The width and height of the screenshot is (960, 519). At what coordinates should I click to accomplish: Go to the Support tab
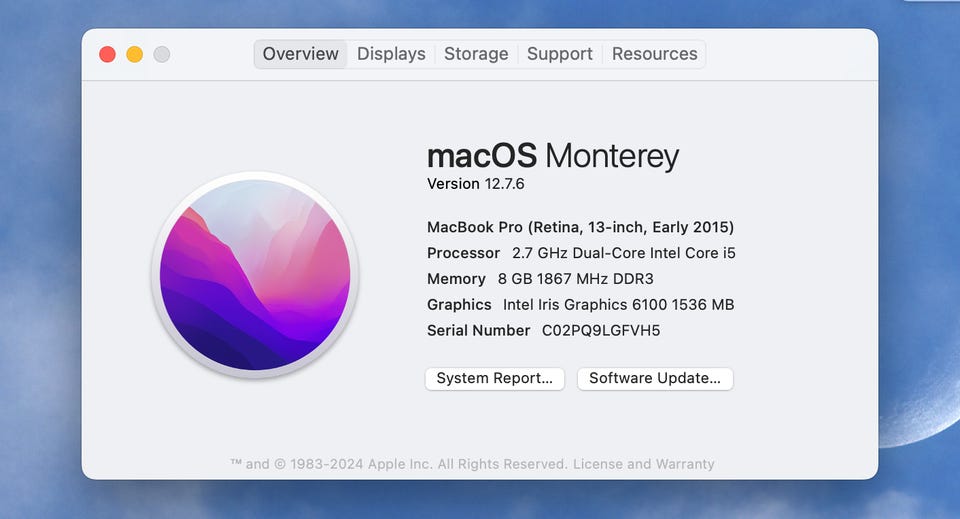(x=560, y=54)
